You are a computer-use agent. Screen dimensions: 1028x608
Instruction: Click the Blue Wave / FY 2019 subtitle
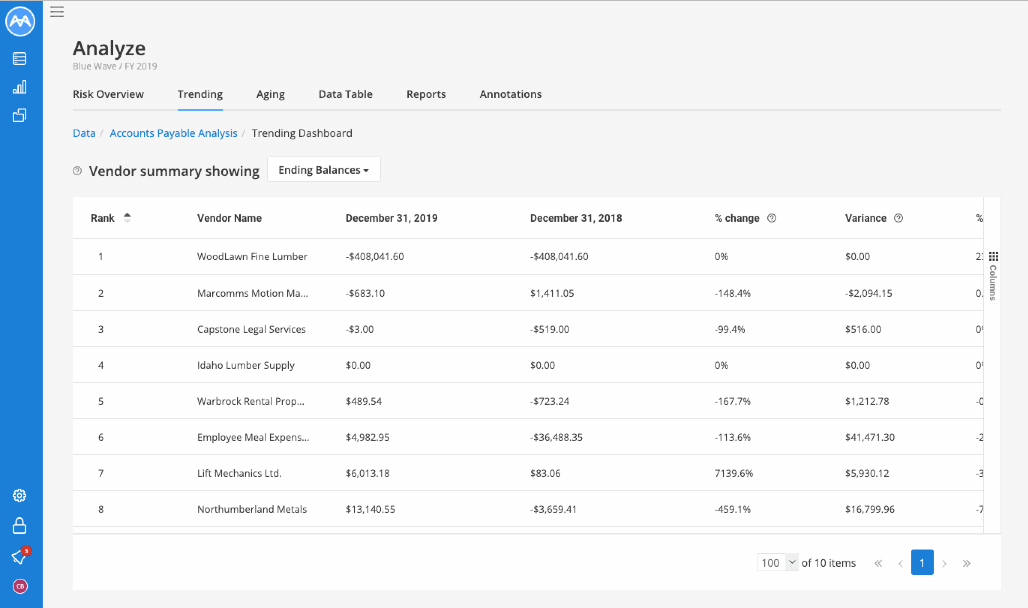coord(115,66)
